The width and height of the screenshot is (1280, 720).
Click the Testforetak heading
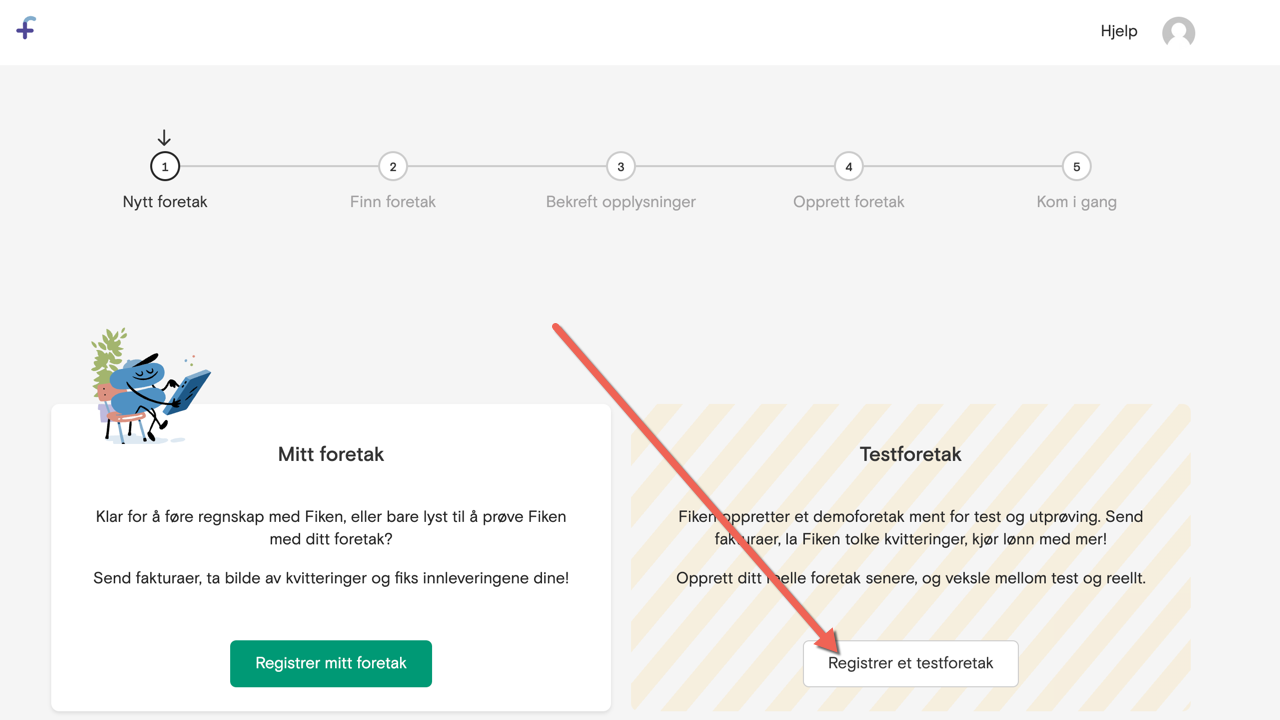(911, 454)
